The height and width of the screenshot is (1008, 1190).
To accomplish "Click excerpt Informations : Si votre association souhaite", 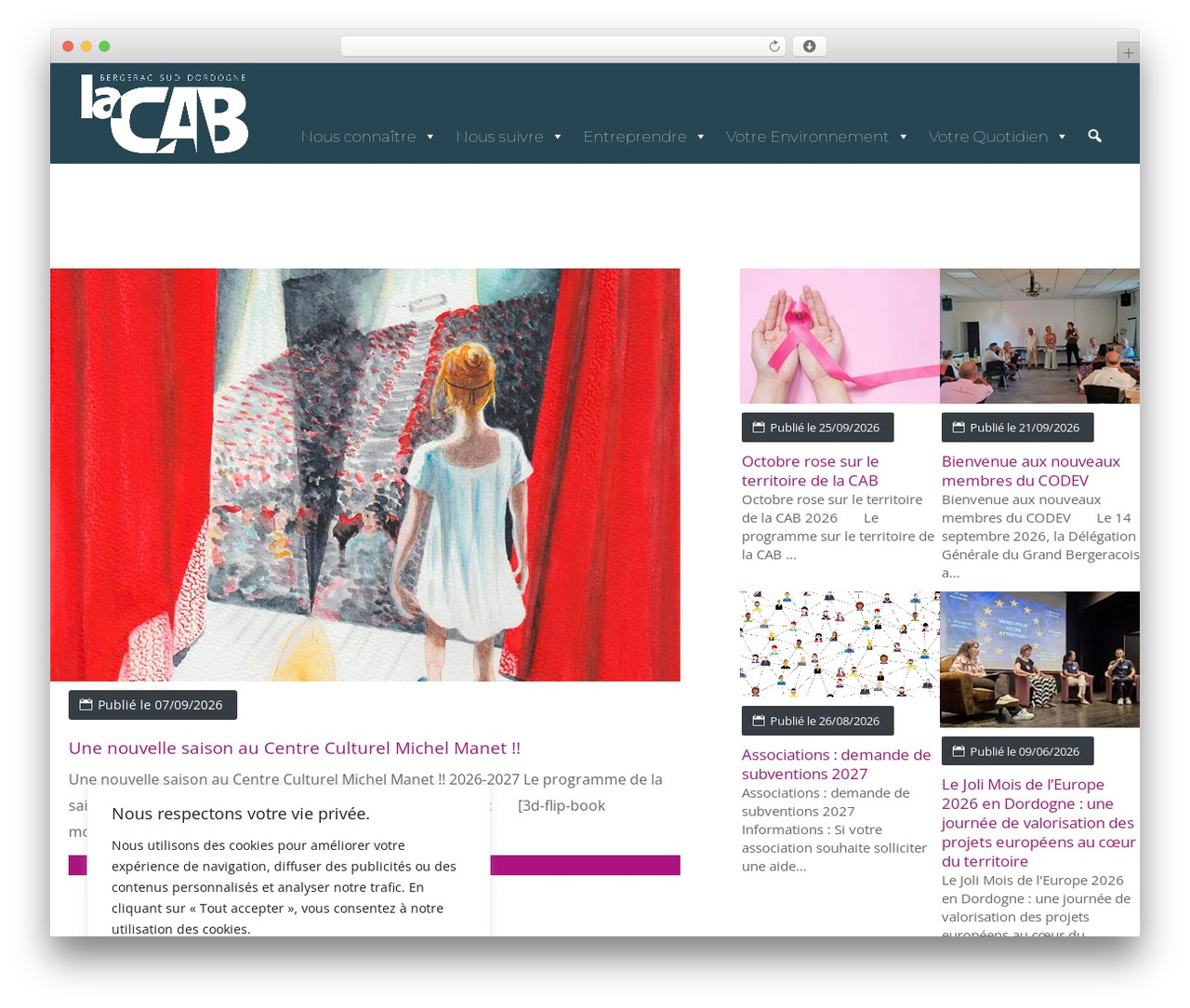I will (x=834, y=829).
